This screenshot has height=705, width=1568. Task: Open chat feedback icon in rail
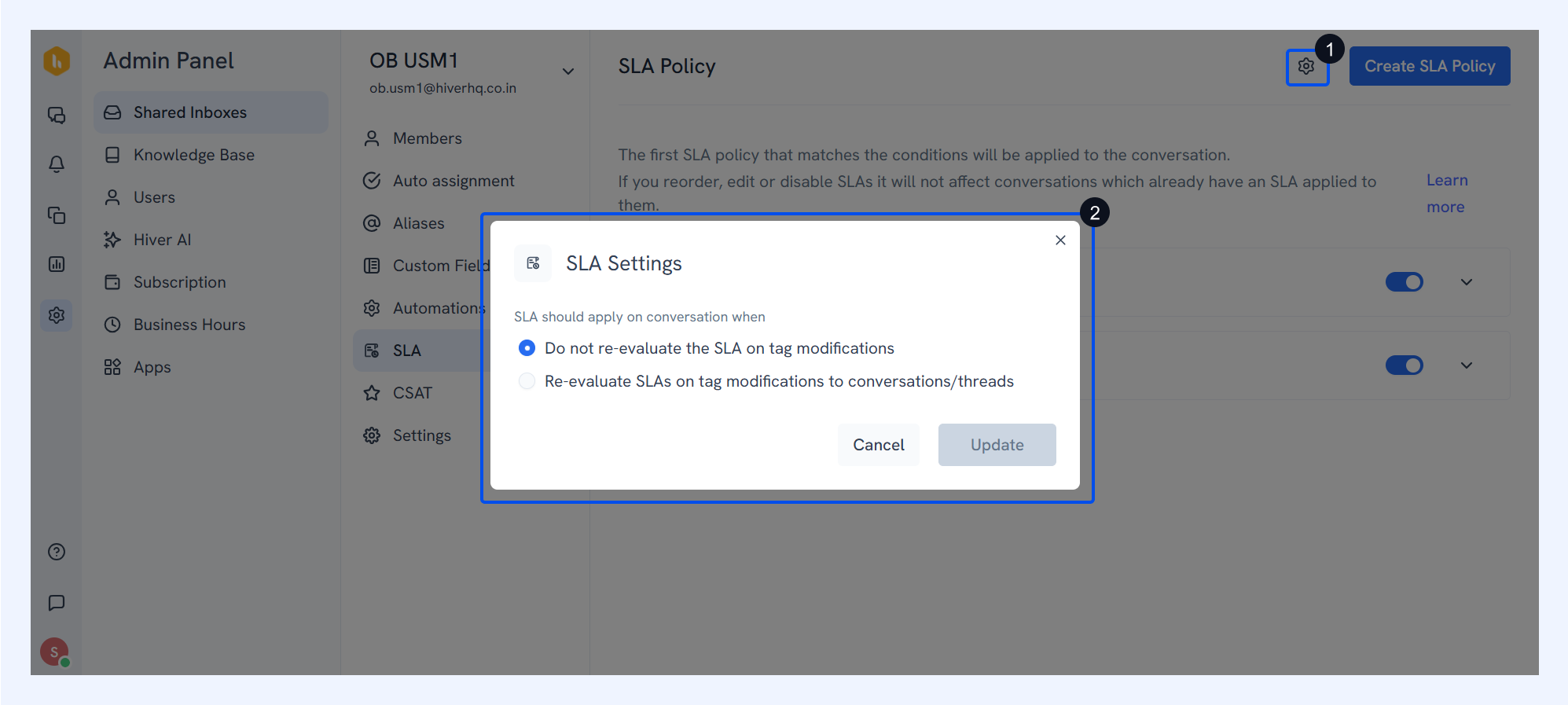tap(57, 603)
